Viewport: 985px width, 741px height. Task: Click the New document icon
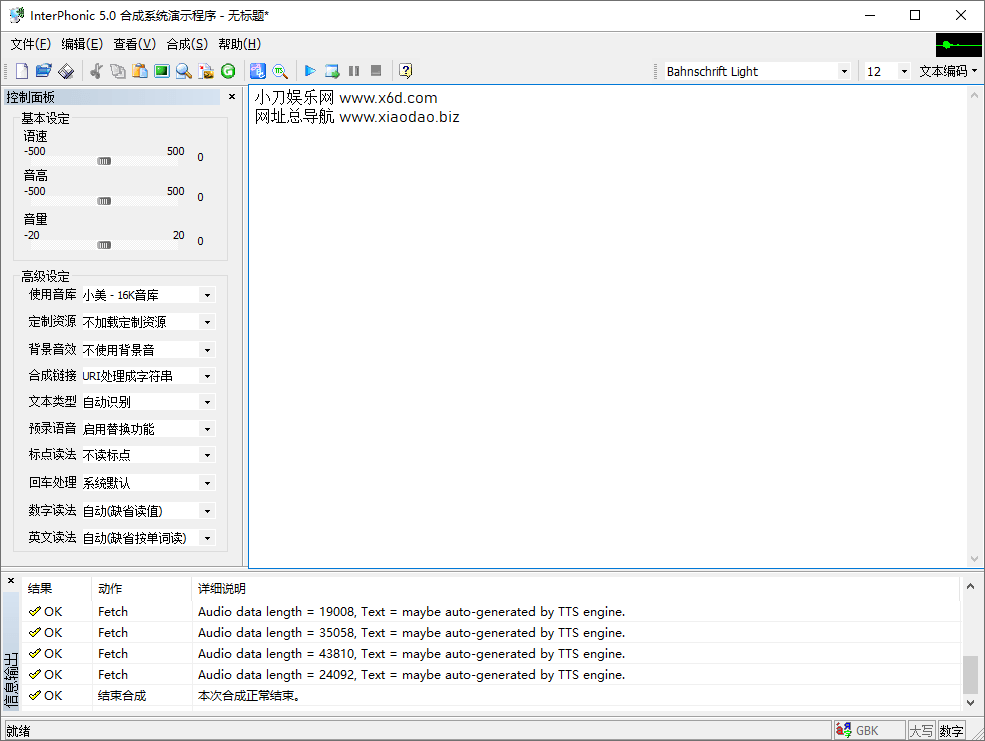[21, 71]
